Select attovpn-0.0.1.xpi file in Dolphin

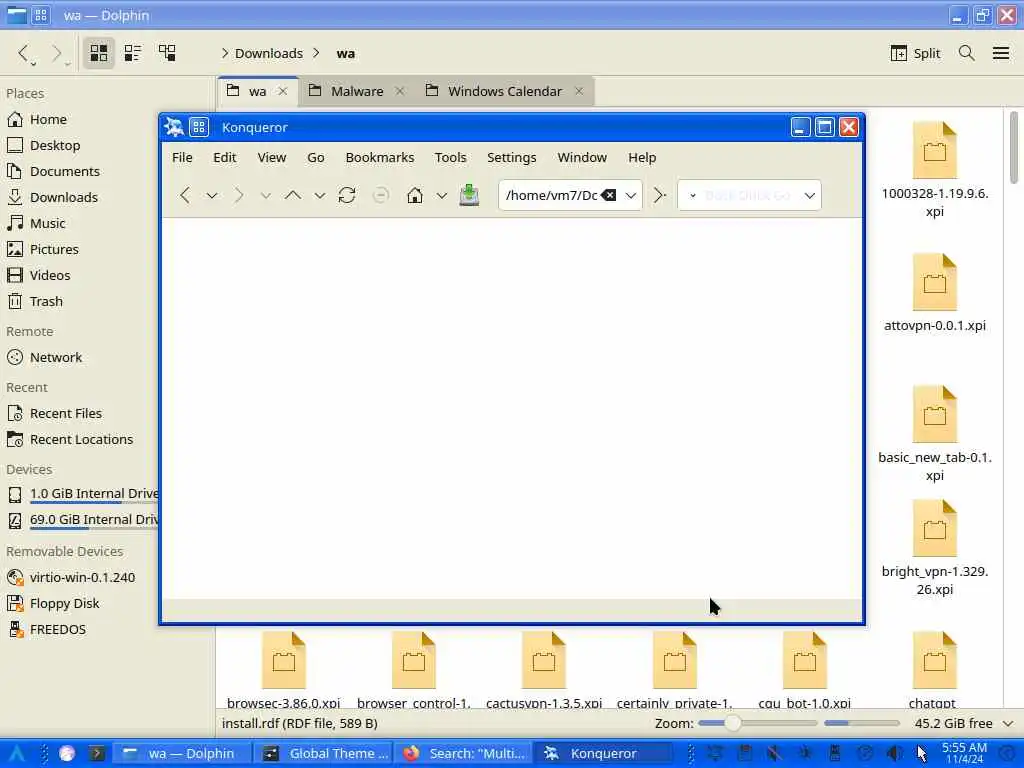pyautogui.click(x=935, y=293)
